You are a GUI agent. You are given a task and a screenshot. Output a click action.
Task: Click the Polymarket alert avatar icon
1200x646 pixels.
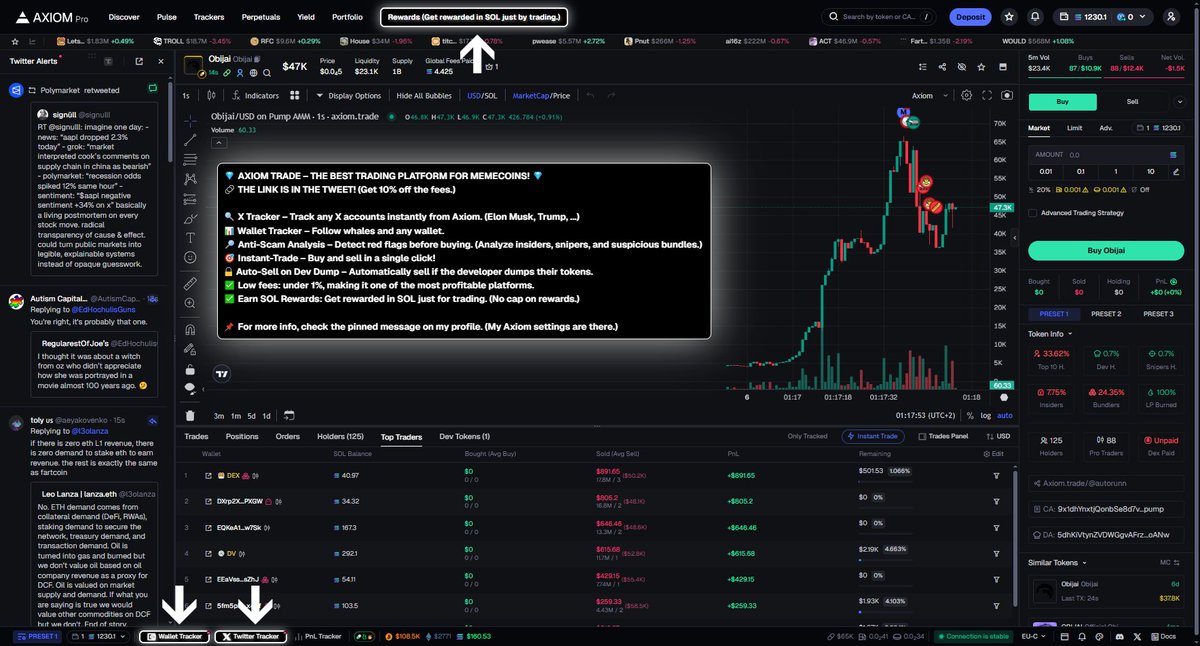(x=16, y=90)
